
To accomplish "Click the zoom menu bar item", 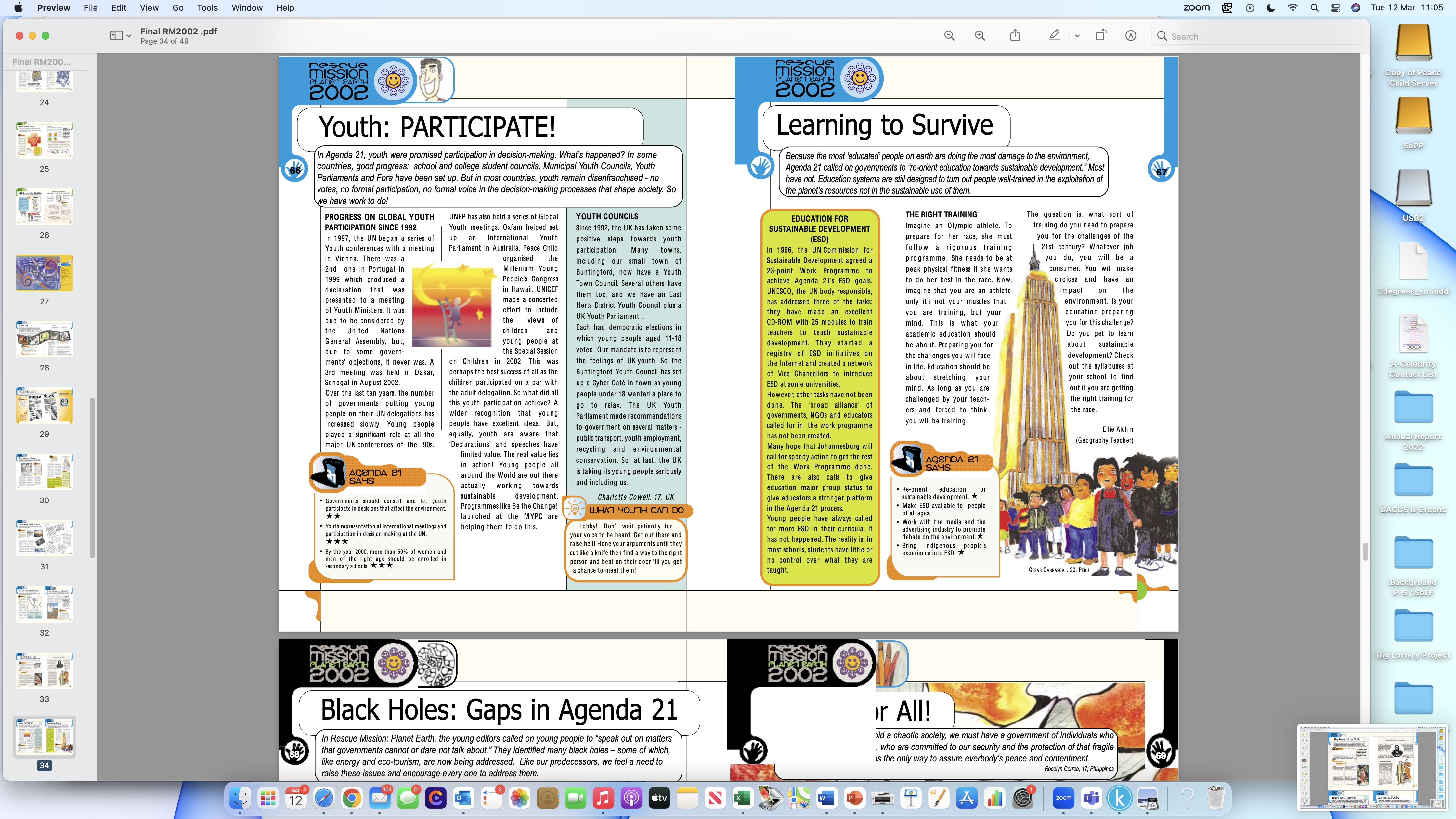I will [1196, 8].
